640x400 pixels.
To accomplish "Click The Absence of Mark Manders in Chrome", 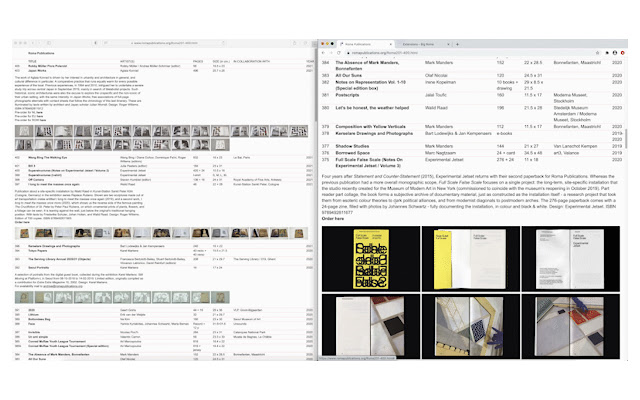I will [x=367, y=66].
